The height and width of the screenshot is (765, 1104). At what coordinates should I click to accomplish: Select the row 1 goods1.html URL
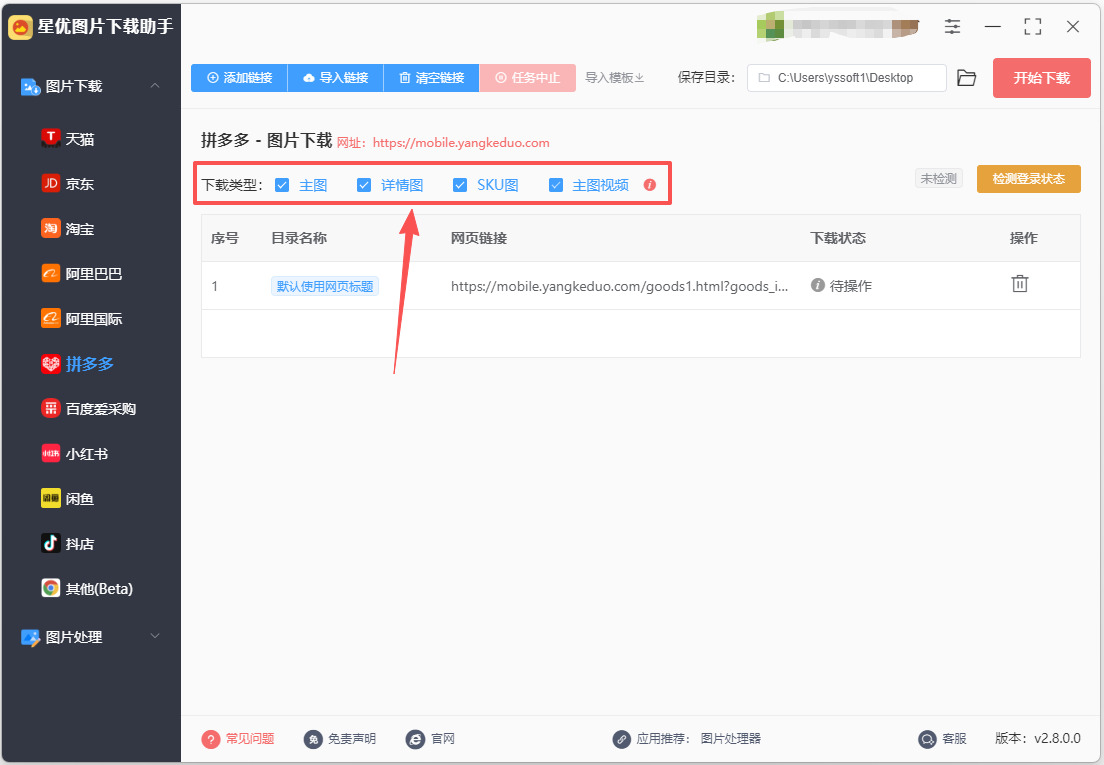620,286
